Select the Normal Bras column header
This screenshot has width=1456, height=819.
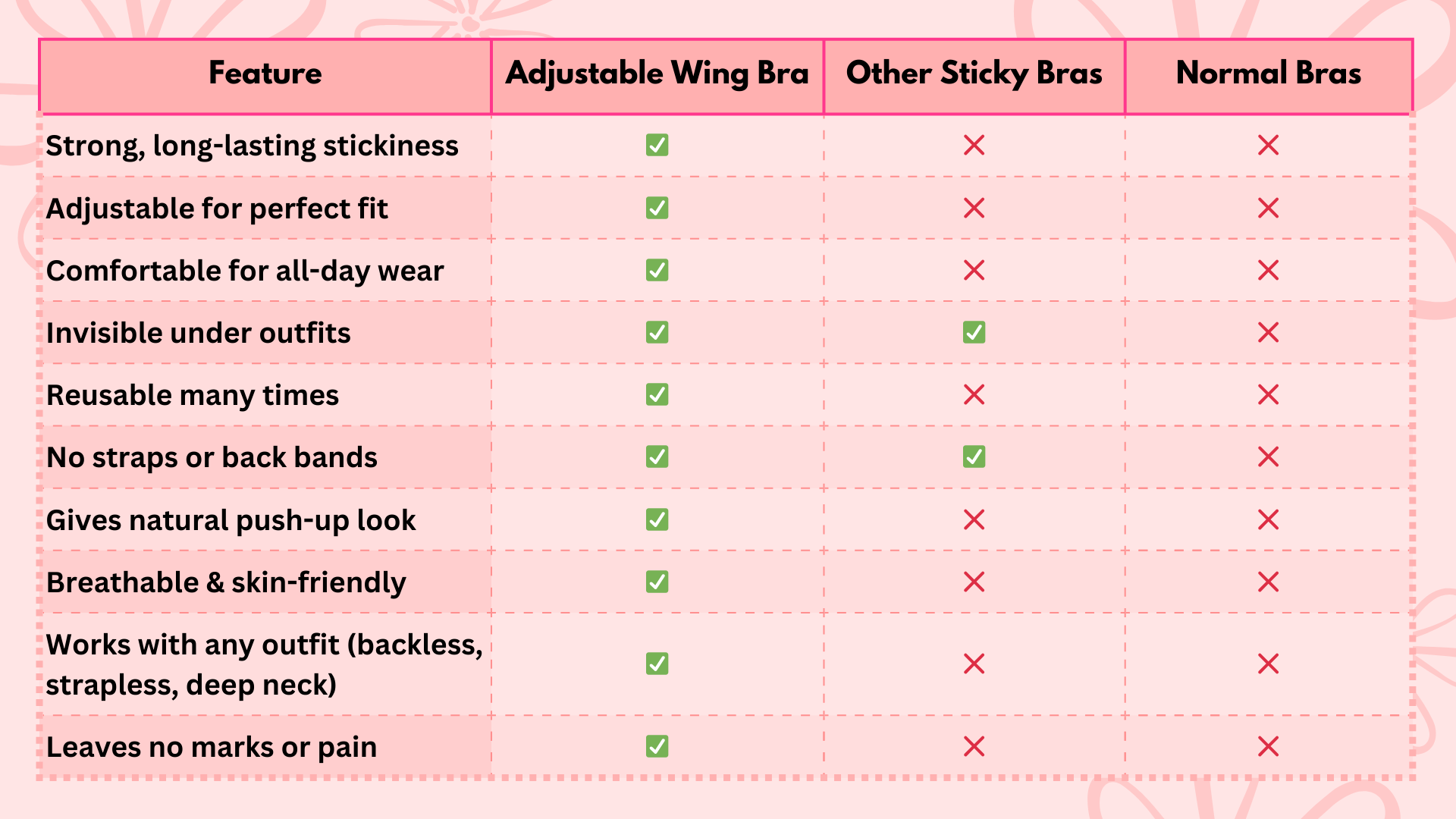click(1269, 74)
